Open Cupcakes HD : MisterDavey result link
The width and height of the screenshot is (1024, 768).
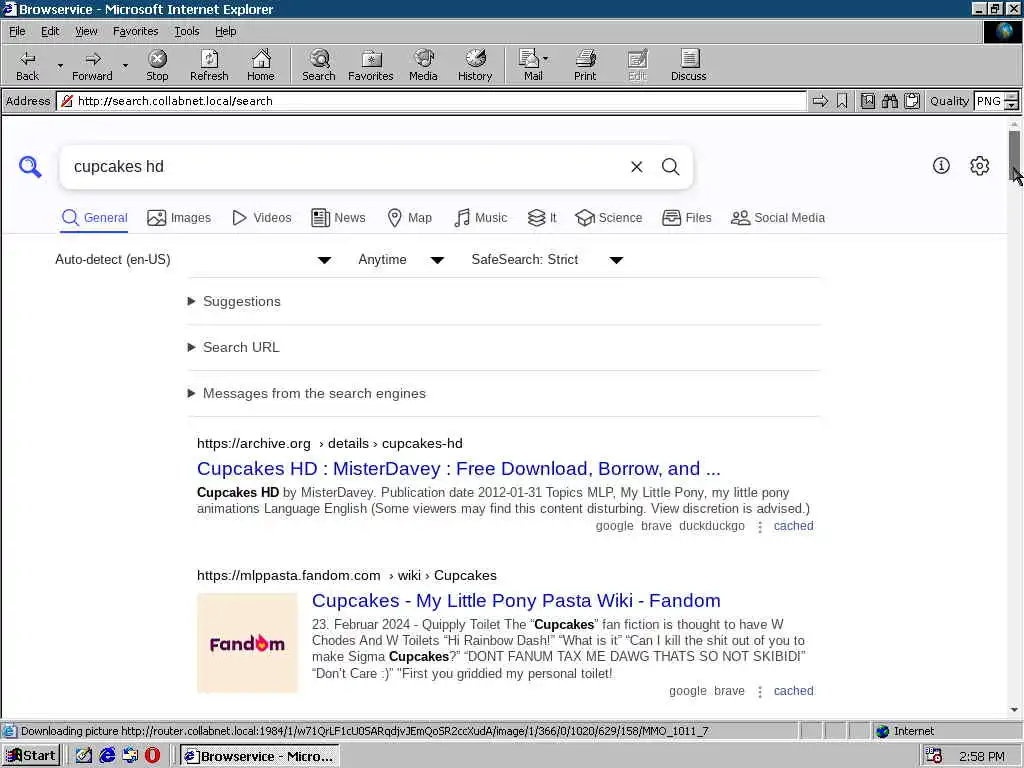tap(458, 468)
